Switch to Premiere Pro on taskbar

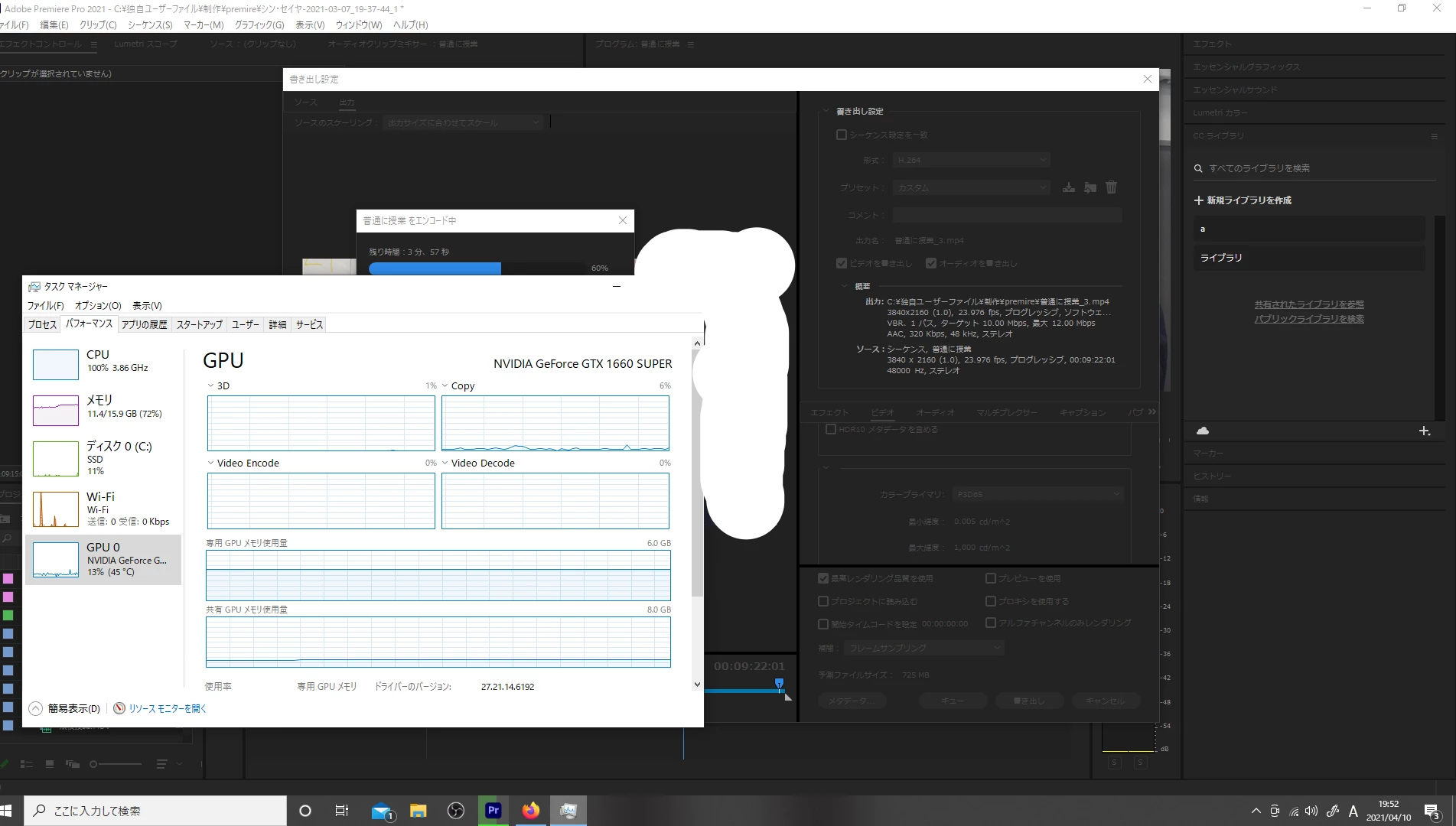[x=493, y=811]
